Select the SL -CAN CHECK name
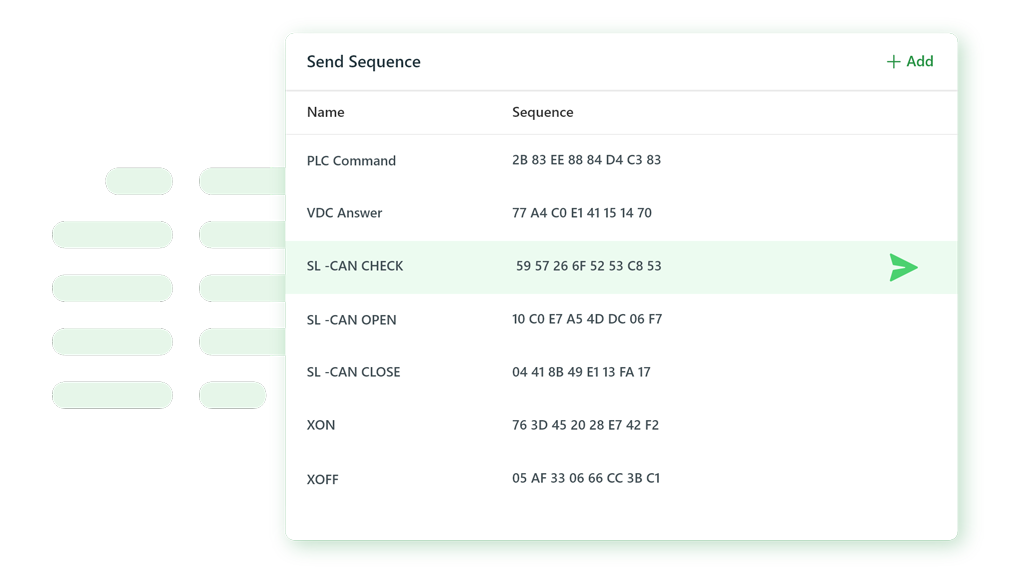Viewport: 1024px width, 576px height. (x=355, y=266)
